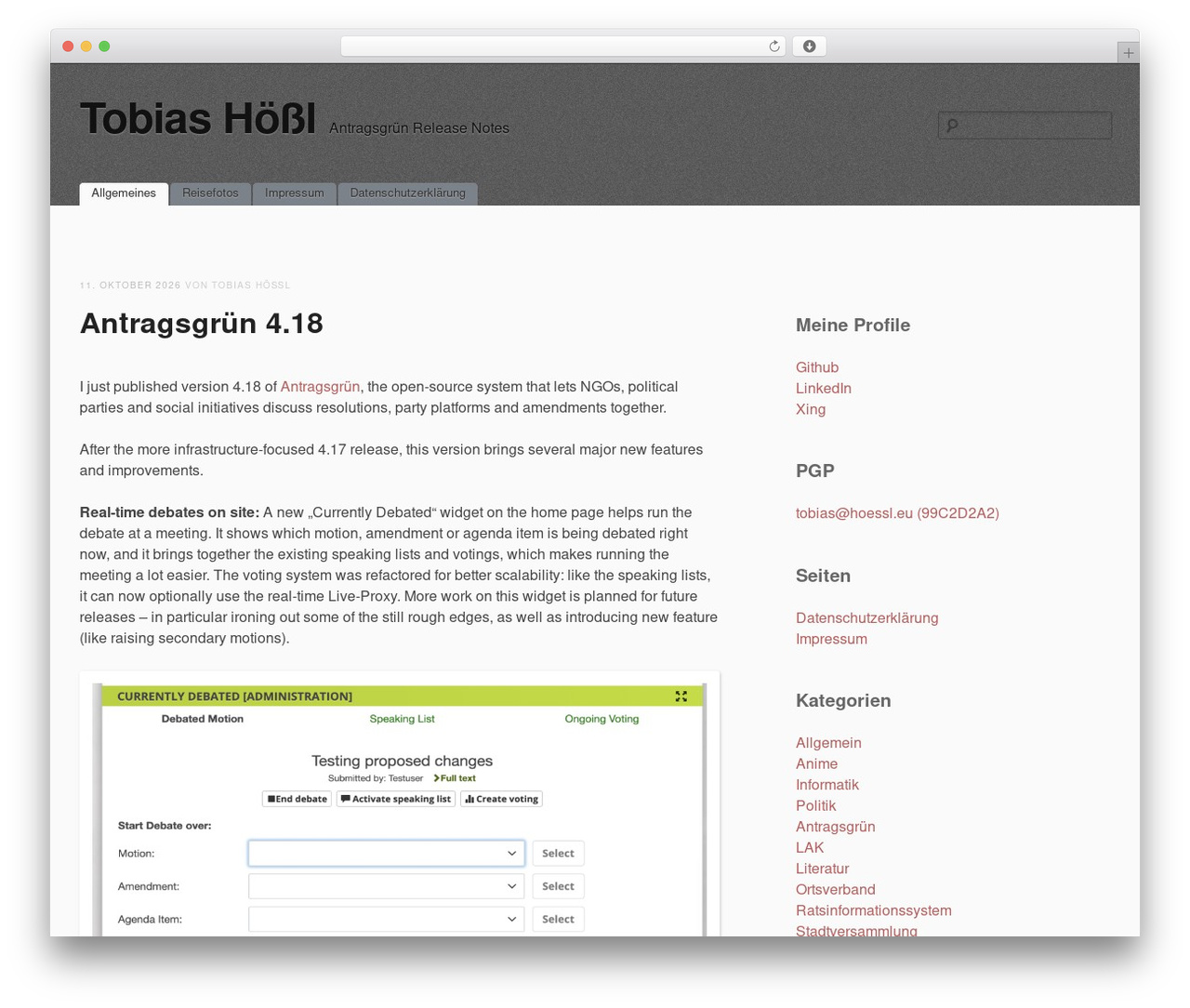Open the Datenschutzerklärung navigation tab

point(408,193)
